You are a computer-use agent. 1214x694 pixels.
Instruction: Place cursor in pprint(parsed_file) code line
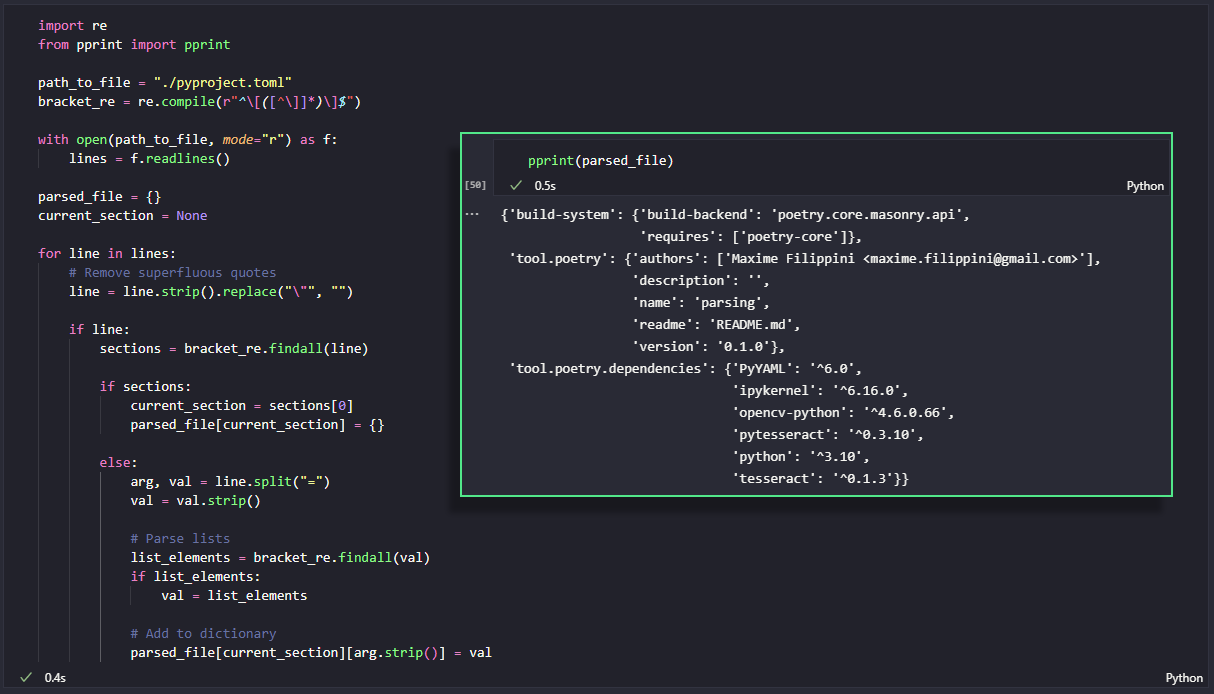(600, 161)
